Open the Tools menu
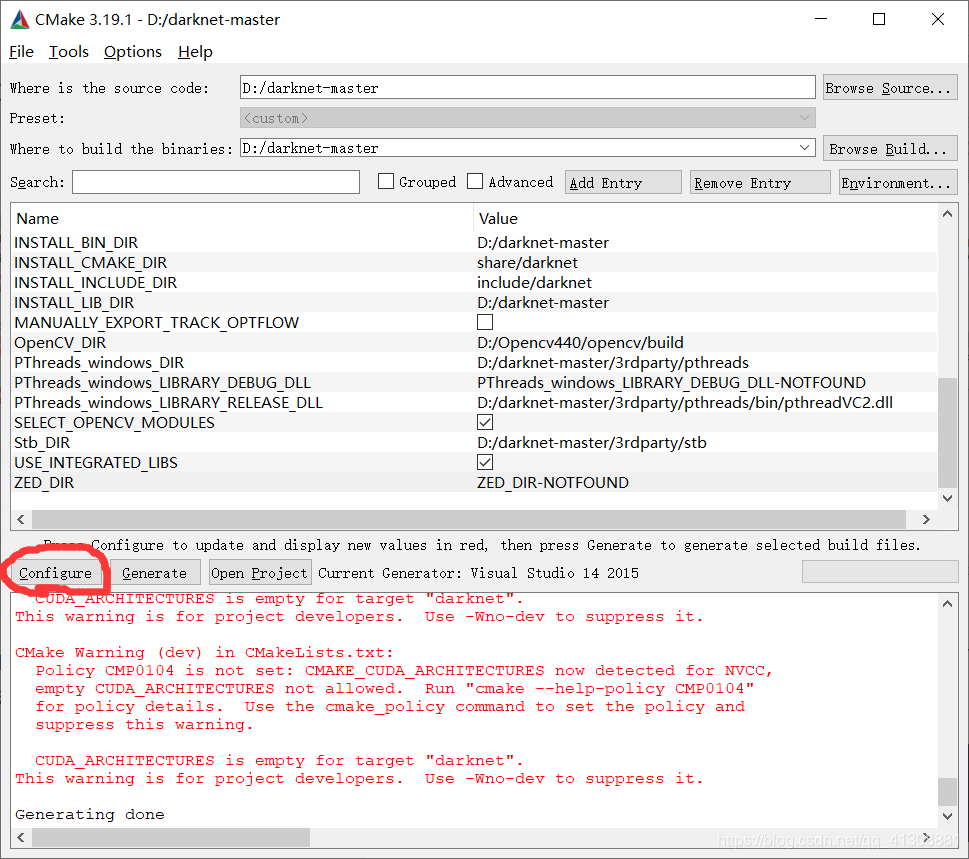 (x=69, y=52)
